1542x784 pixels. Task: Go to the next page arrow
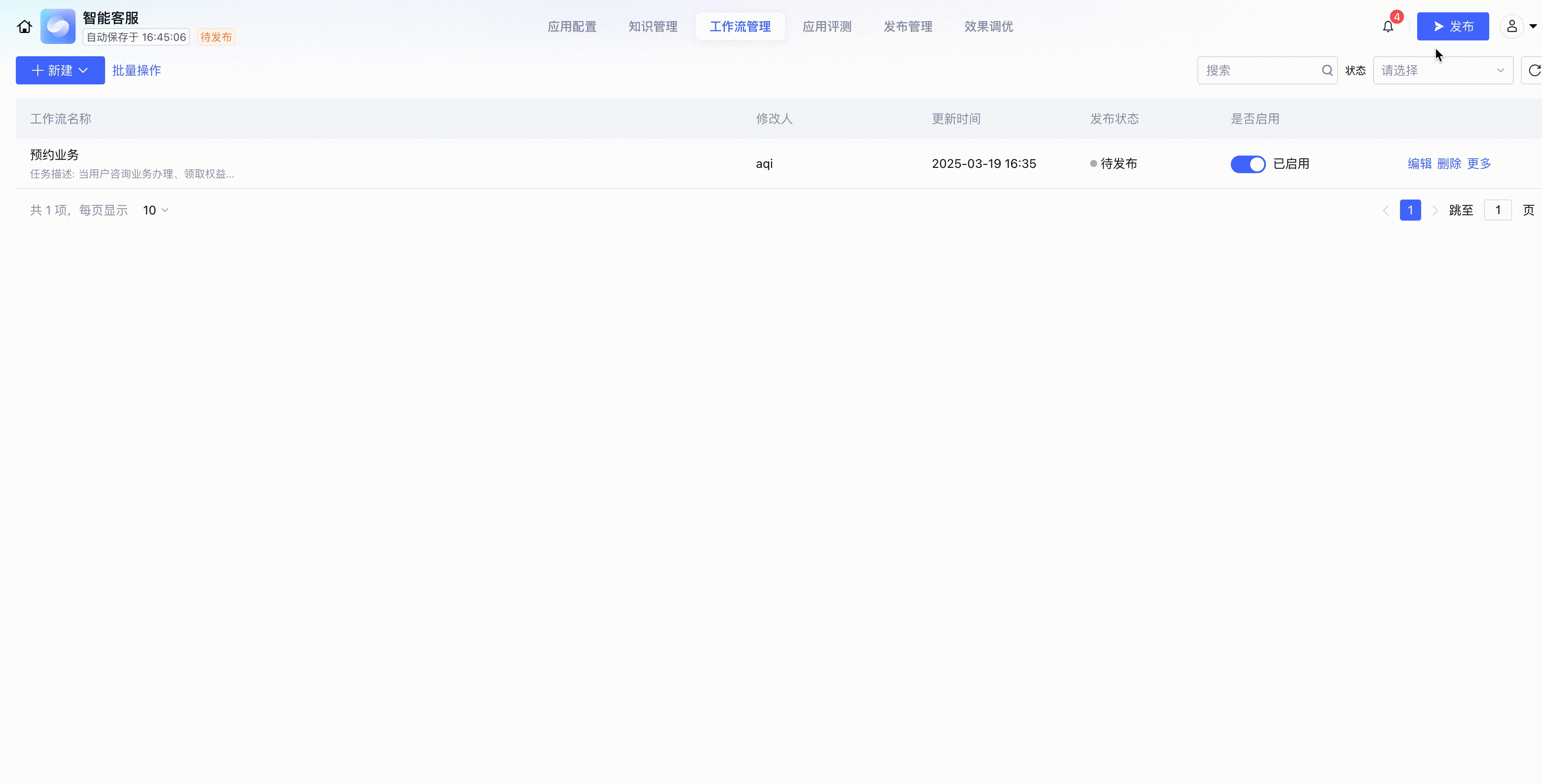click(x=1435, y=211)
